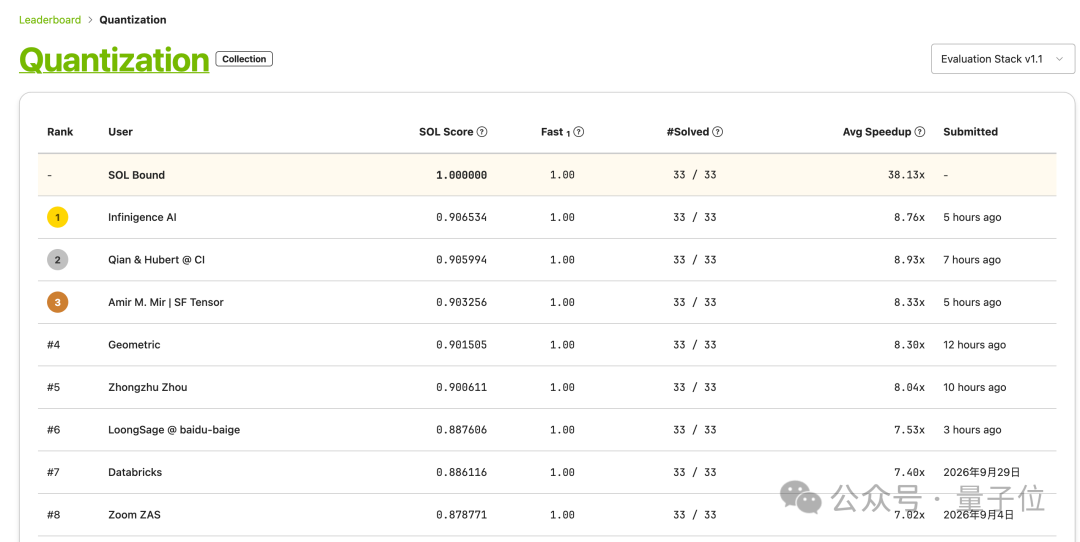Click the silver rank 2 medal
The image size is (1080, 542).
click(57, 260)
